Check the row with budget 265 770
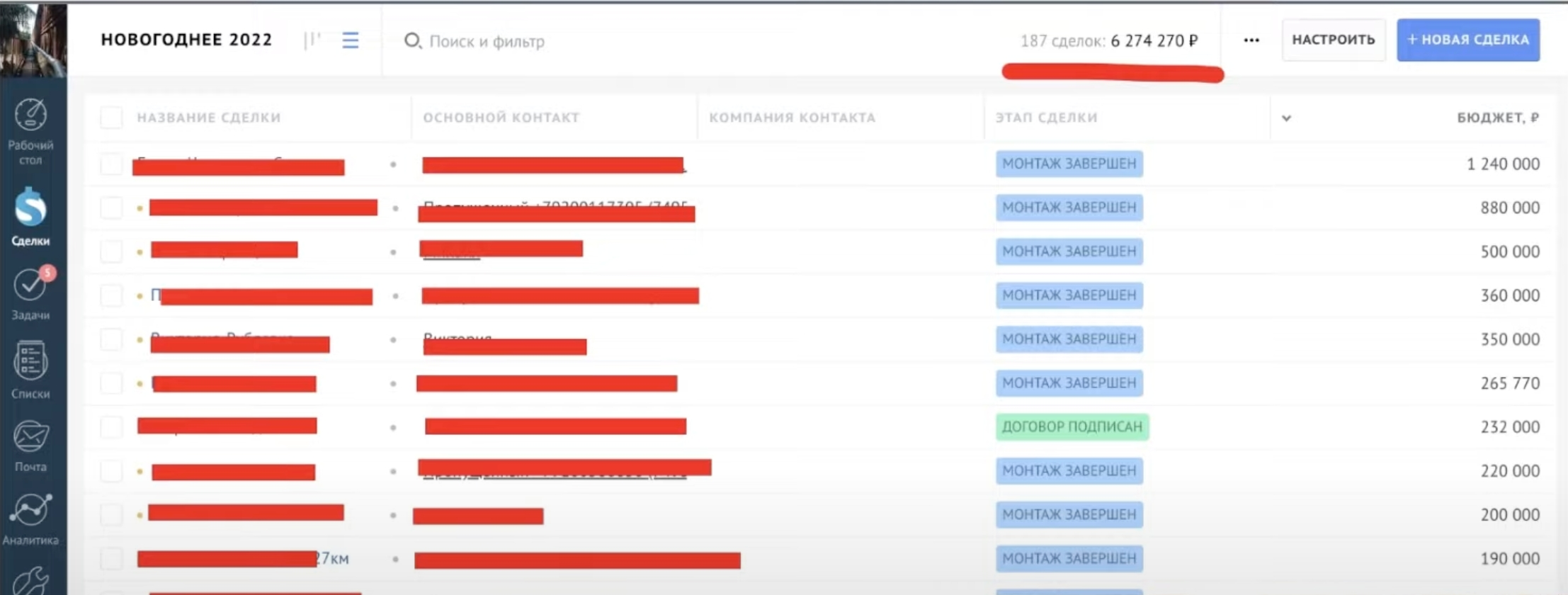The height and width of the screenshot is (595, 1568). [x=111, y=383]
